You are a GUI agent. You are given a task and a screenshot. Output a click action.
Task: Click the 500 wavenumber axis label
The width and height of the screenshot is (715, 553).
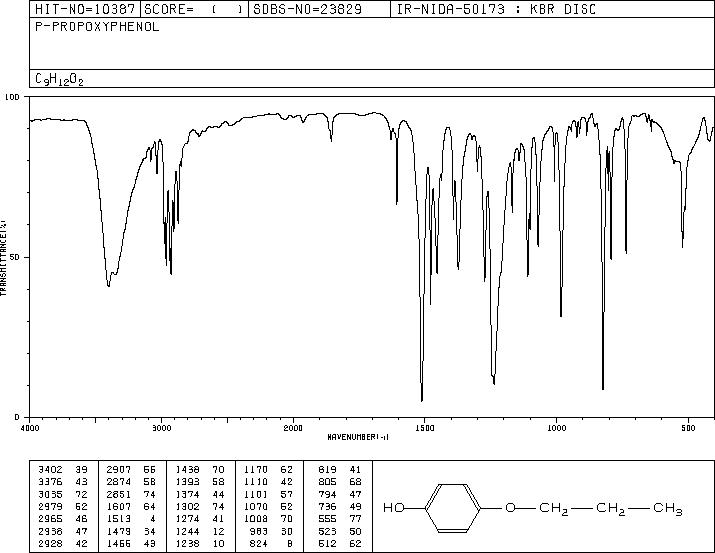click(x=688, y=428)
